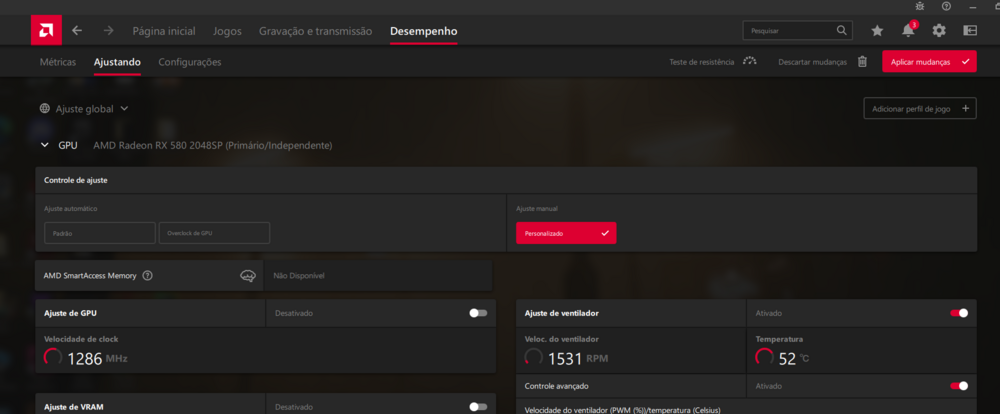Select the Personalizado manual tuning button
1000x414 pixels.
(x=566, y=233)
